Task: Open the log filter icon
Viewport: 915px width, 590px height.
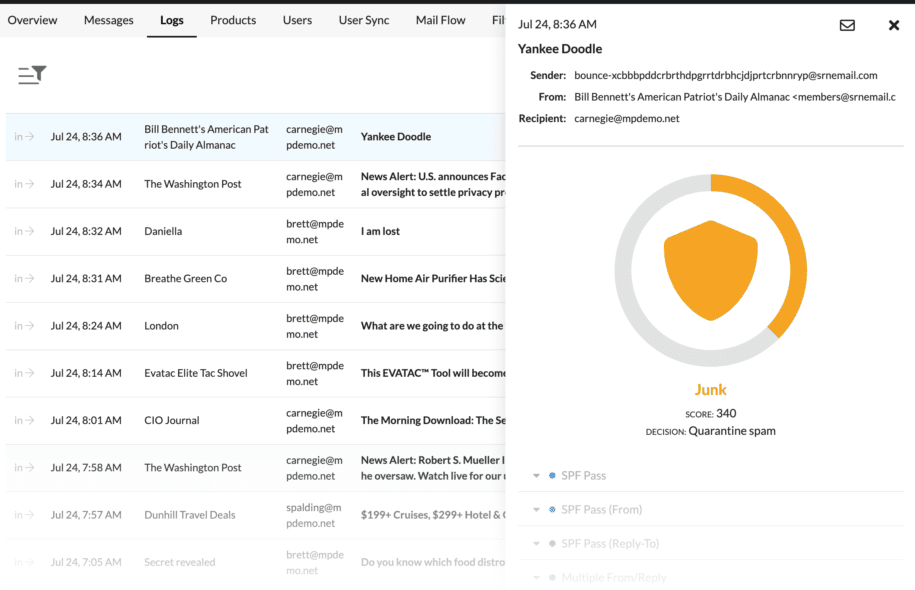Action: point(32,75)
